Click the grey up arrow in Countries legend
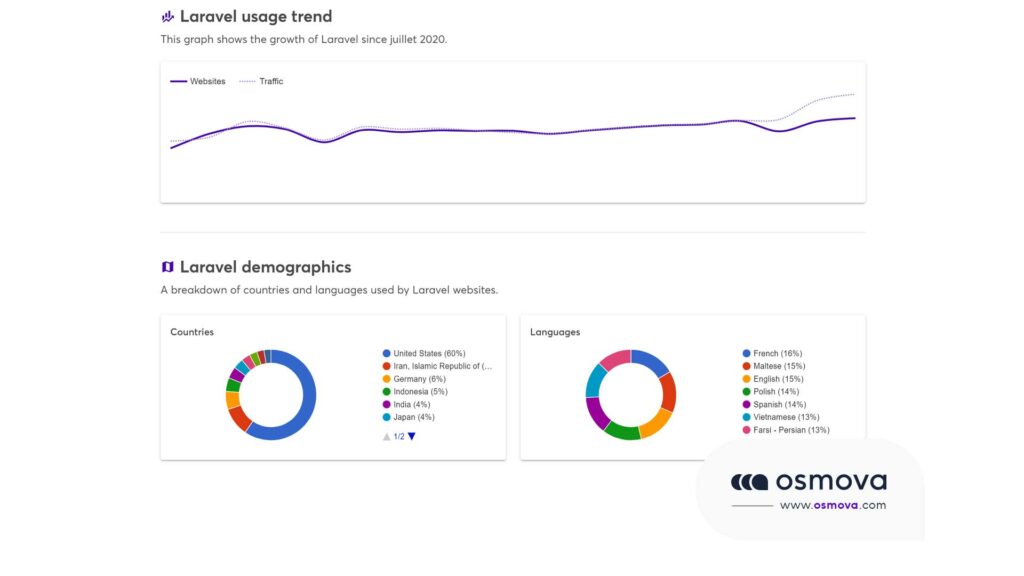This screenshot has width=1024, height=576. coord(386,436)
